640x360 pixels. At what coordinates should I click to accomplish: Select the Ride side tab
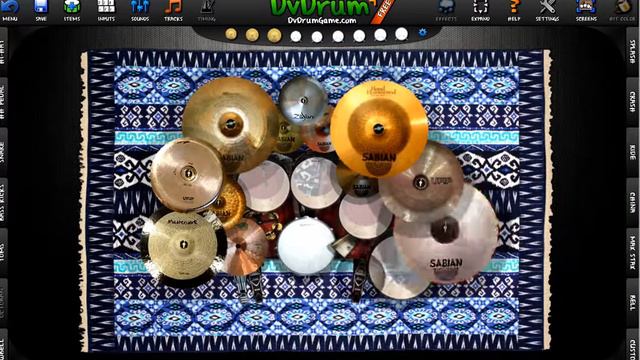click(x=633, y=152)
